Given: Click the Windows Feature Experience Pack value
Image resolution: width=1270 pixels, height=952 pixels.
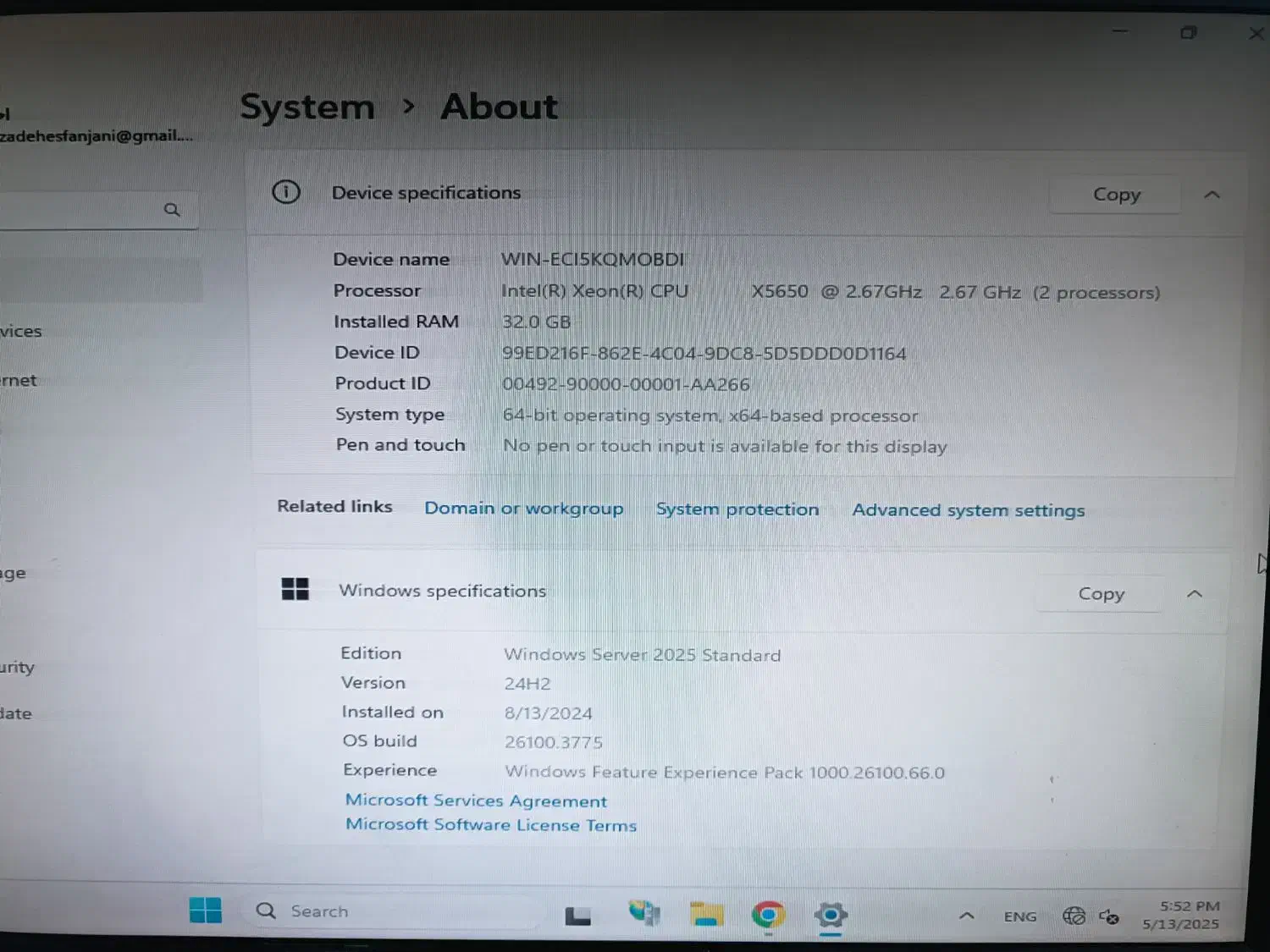Looking at the screenshot, I should coord(725,772).
